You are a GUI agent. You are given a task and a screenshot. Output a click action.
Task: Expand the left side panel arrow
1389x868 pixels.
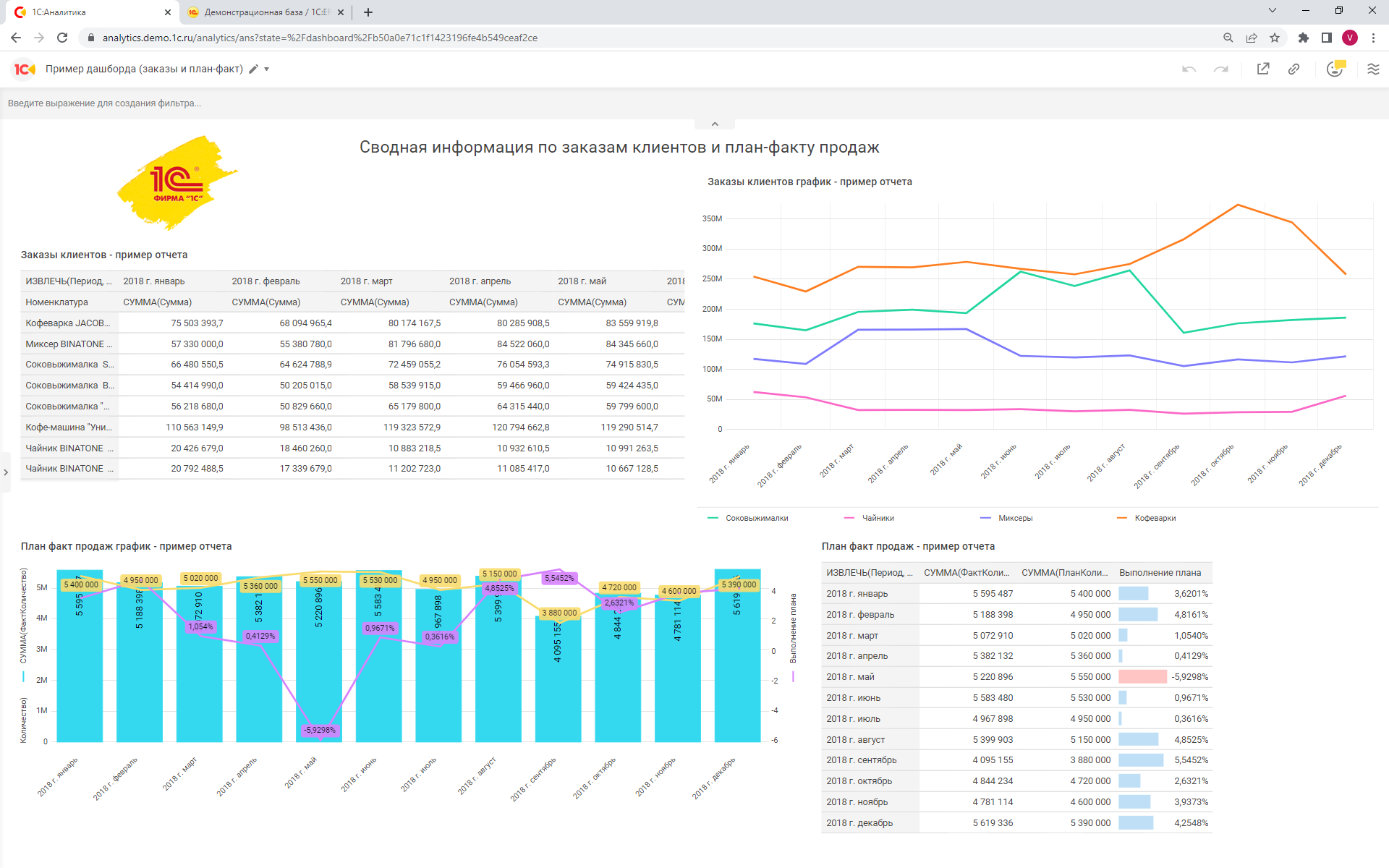6,472
